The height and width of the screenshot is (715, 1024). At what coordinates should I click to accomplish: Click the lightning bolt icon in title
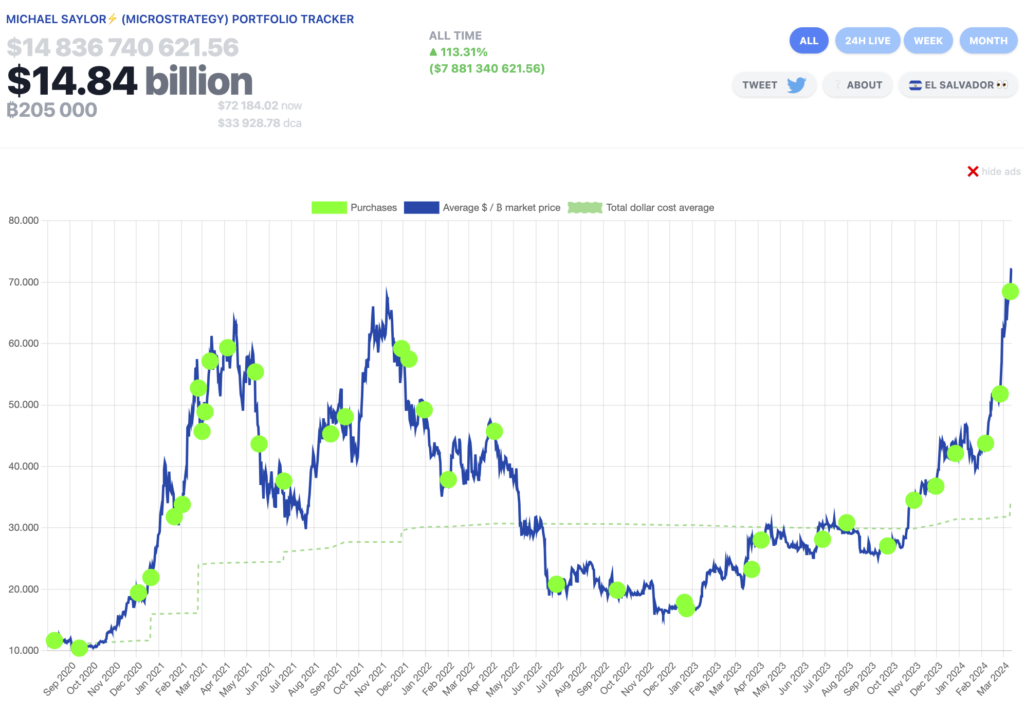coord(113,19)
